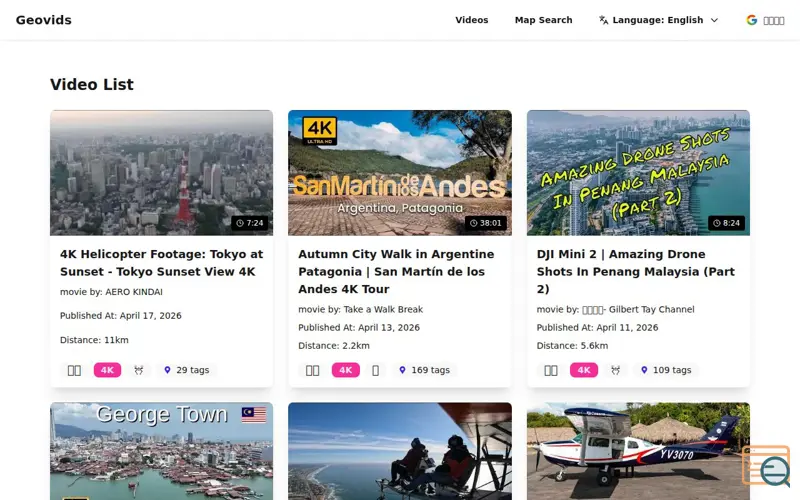Click the 4K badge on Patagonia card

coord(345,370)
